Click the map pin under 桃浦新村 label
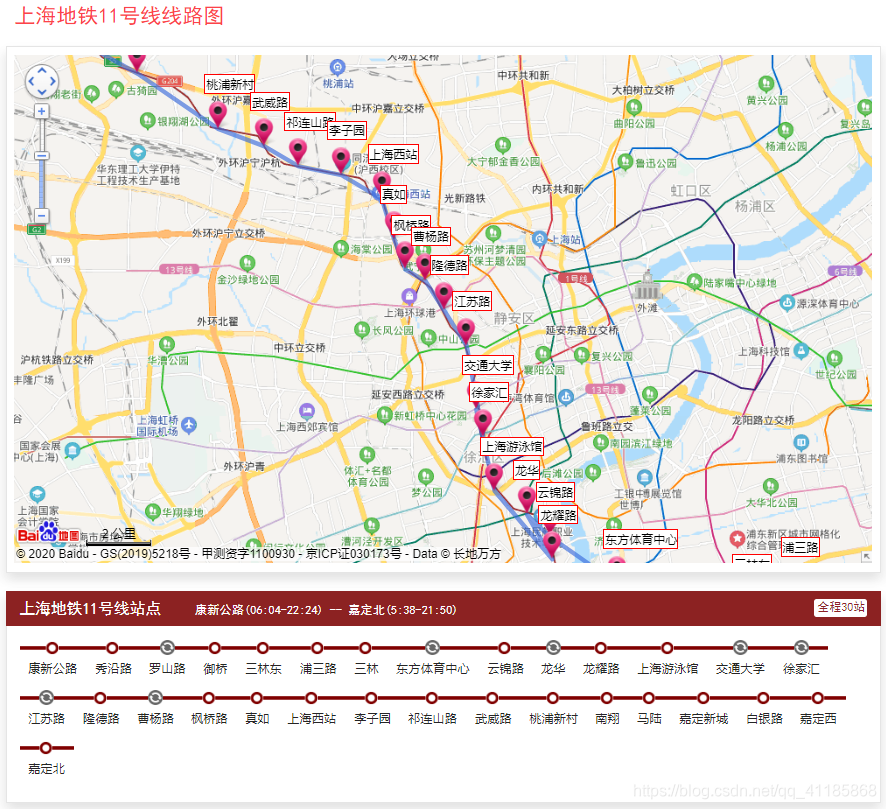 (x=218, y=114)
